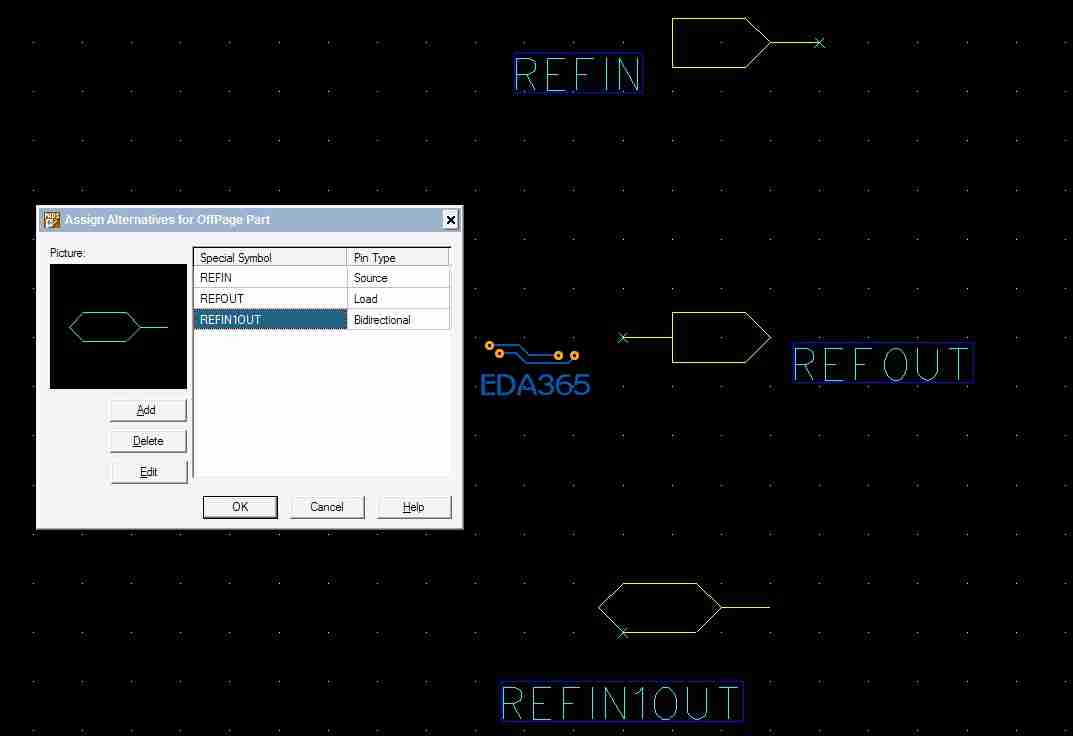Select the REFIN1OUT row in the table
Viewport: 1073px width, 736px height.
pos(322,319)
